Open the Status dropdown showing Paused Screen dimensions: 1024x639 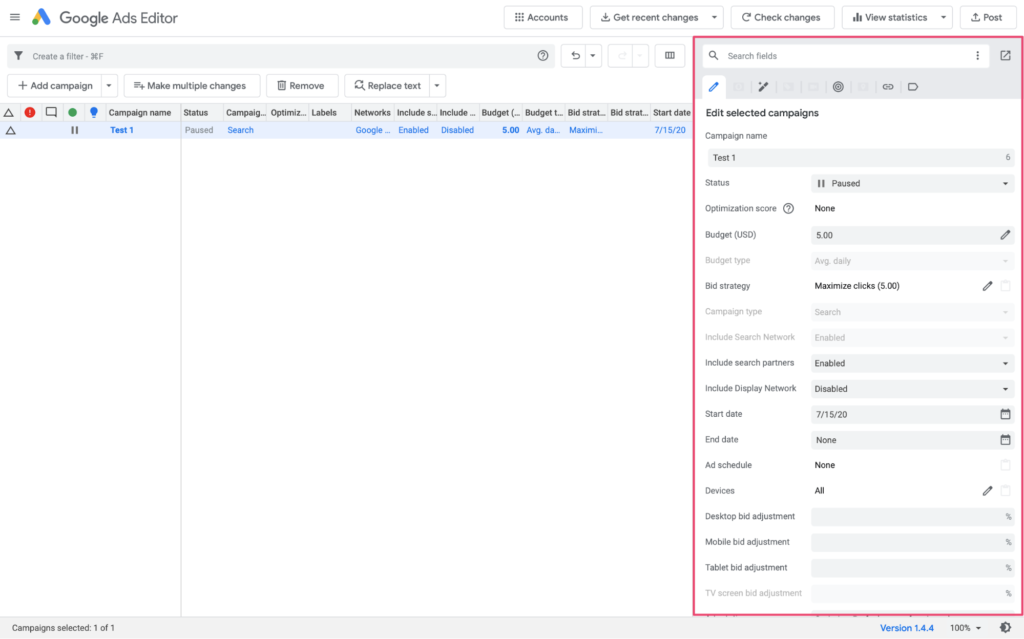912,182
